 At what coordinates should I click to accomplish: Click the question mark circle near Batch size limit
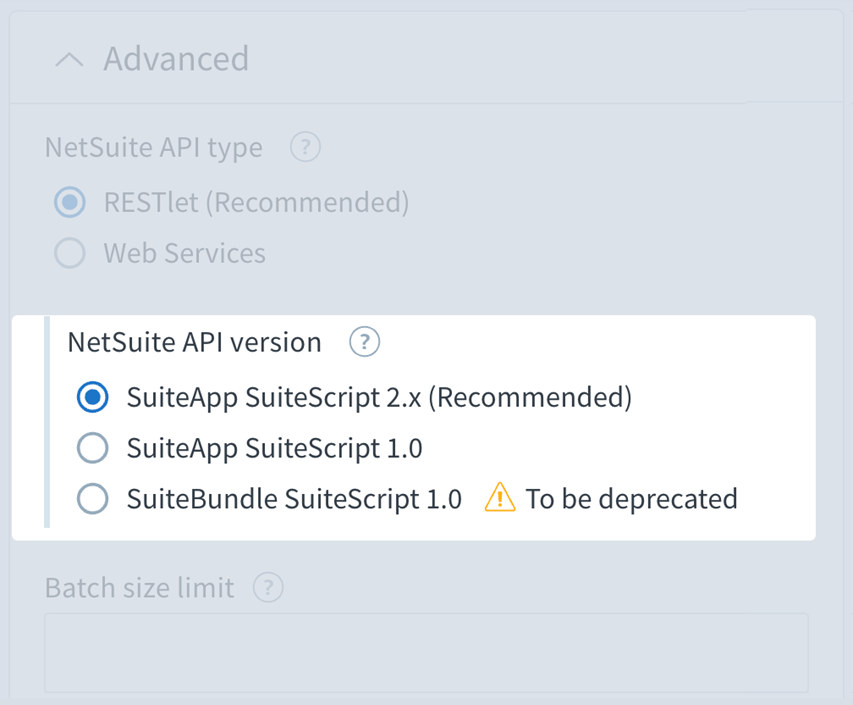point(267,588)
